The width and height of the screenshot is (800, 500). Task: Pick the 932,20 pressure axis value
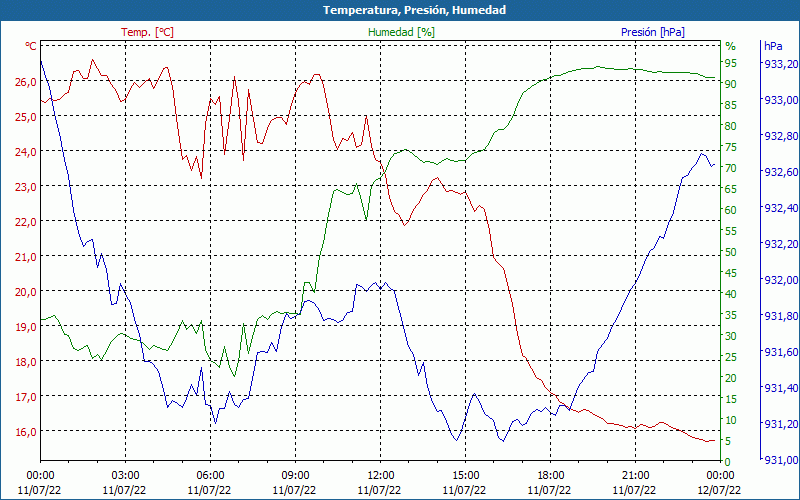781,244
